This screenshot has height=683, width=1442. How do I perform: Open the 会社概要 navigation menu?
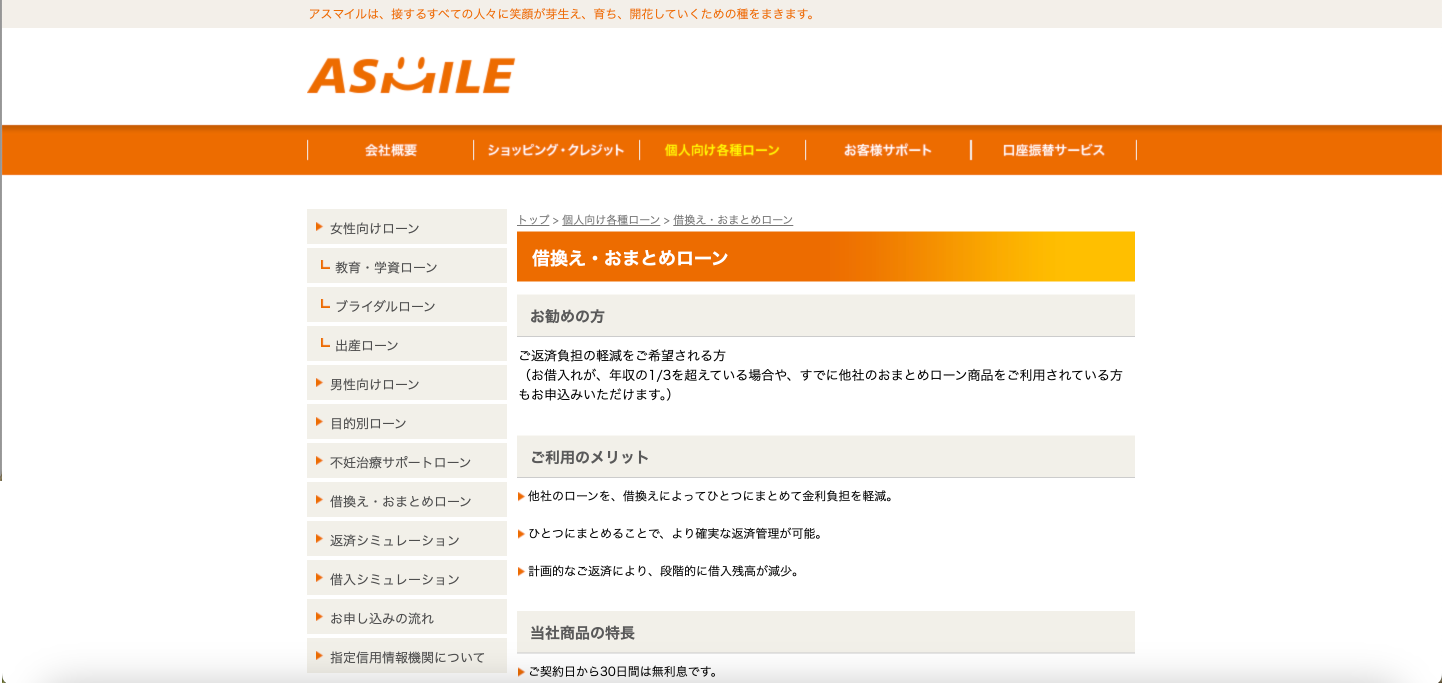click(x=390, y=150)
